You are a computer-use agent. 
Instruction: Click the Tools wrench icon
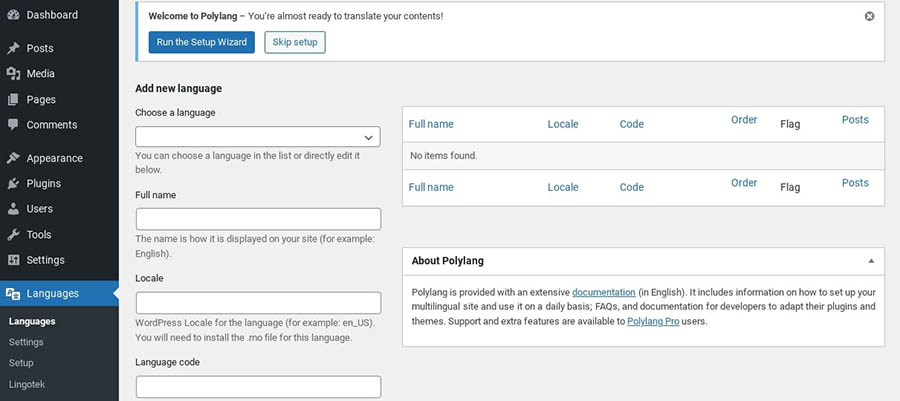[13, 235]
